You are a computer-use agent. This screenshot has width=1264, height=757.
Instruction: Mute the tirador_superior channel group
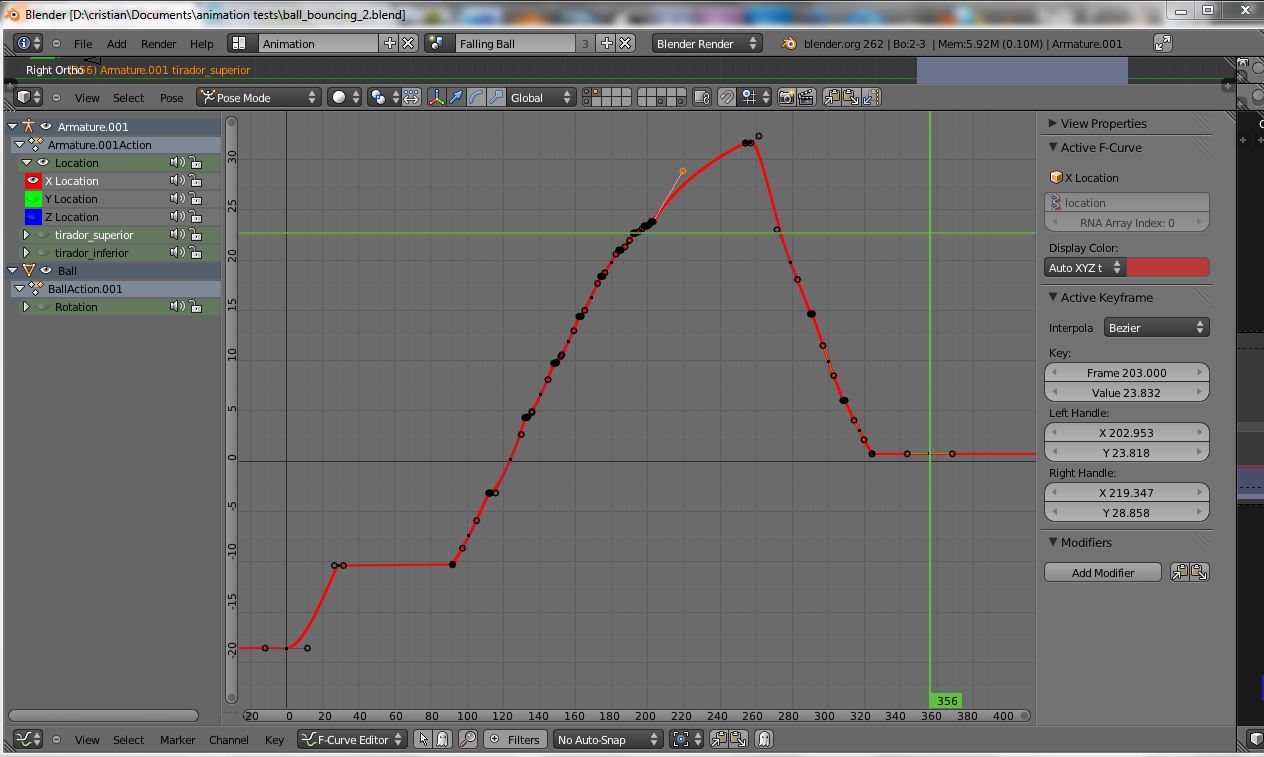177,234
